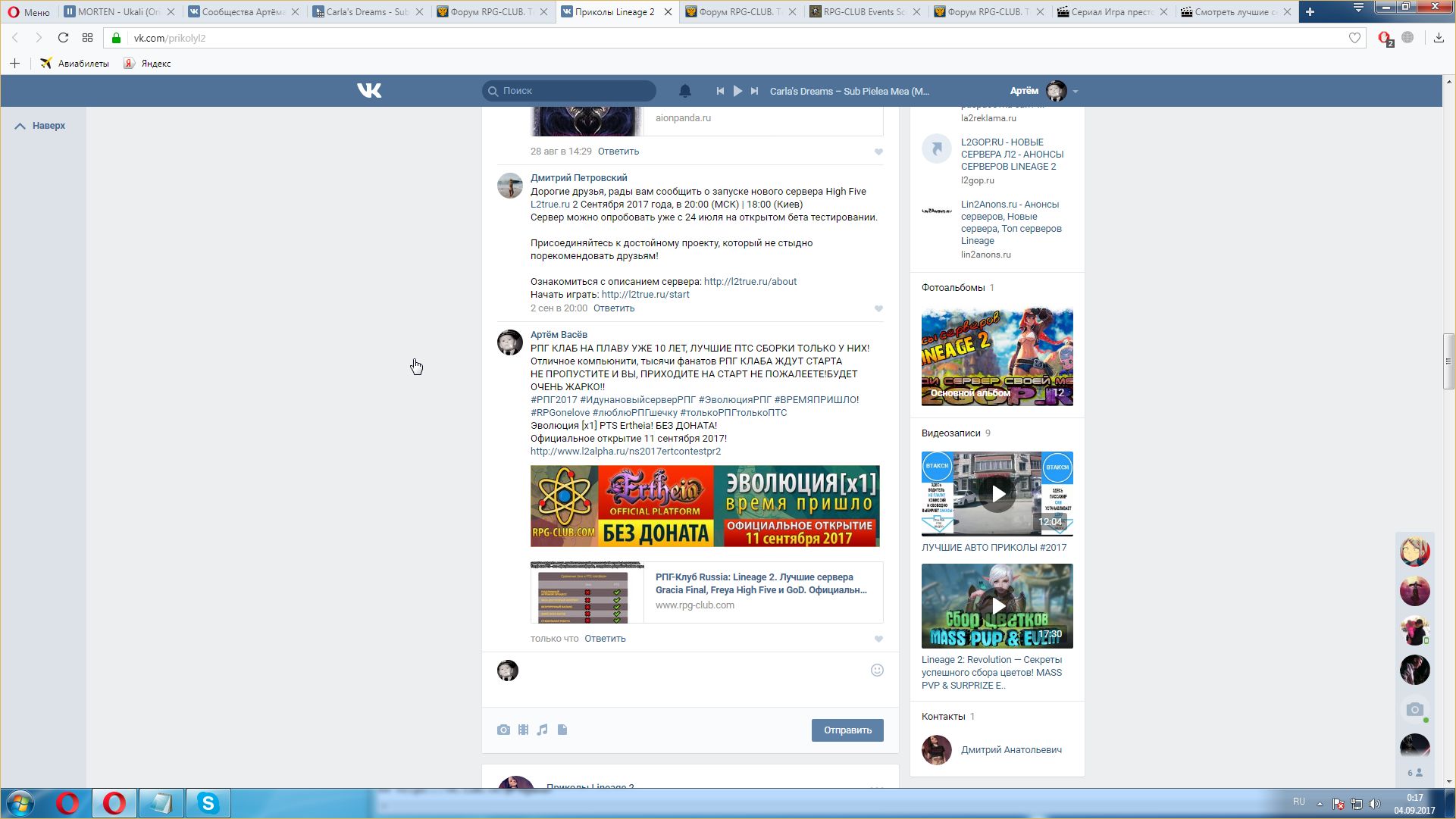Open the volume speaker tray icon
Screen dimensions: 1456x819
point(1375,804)
